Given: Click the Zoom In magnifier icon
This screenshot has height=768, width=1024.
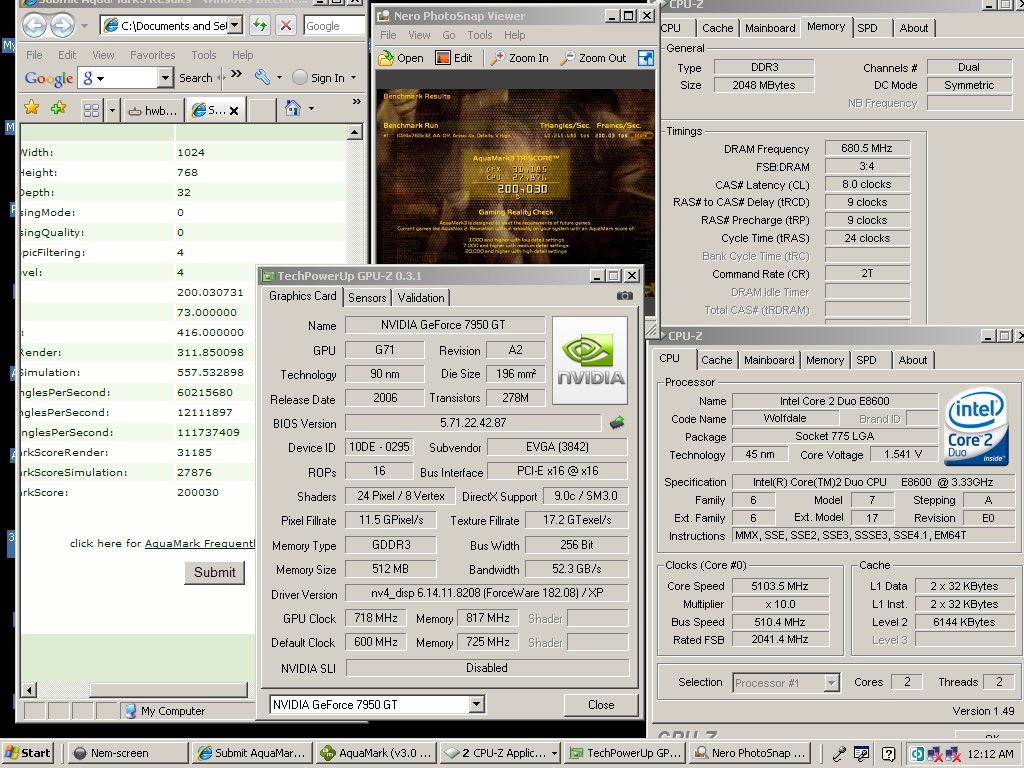Looking at the screenshot, I should pos(498,58).
